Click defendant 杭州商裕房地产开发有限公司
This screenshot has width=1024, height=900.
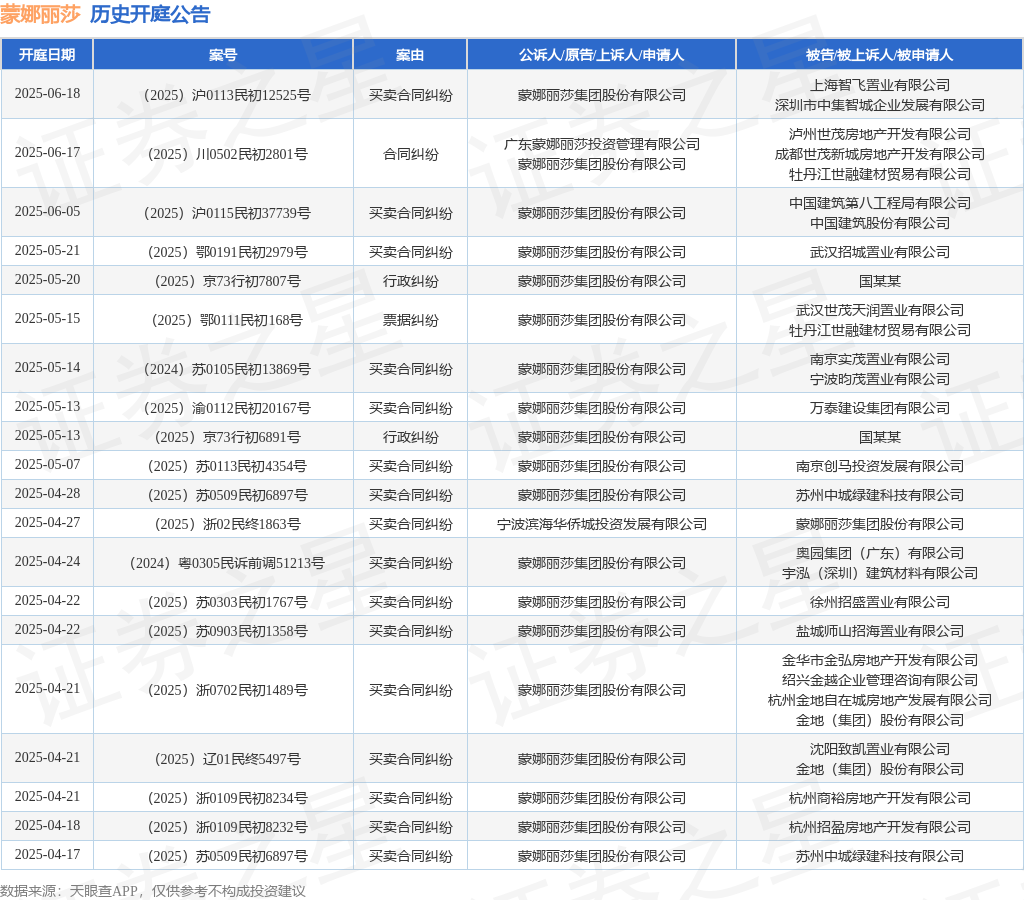[x=880, y=798]
